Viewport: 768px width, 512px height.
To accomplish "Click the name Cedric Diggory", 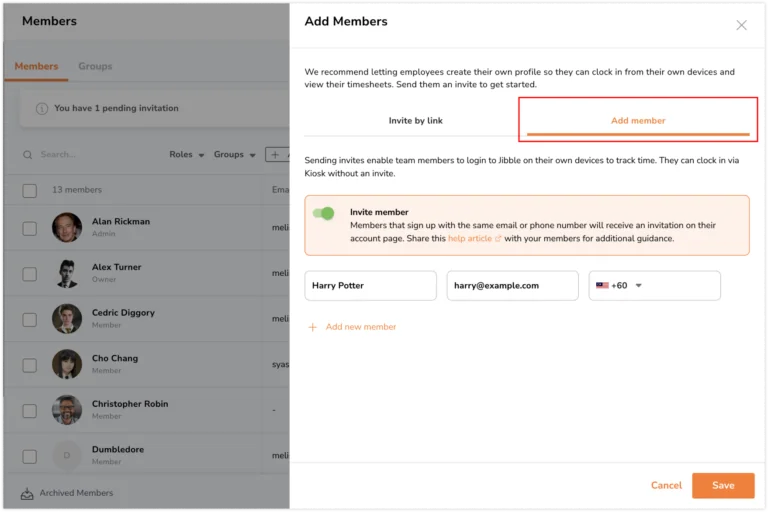I will tap(123, 313).
